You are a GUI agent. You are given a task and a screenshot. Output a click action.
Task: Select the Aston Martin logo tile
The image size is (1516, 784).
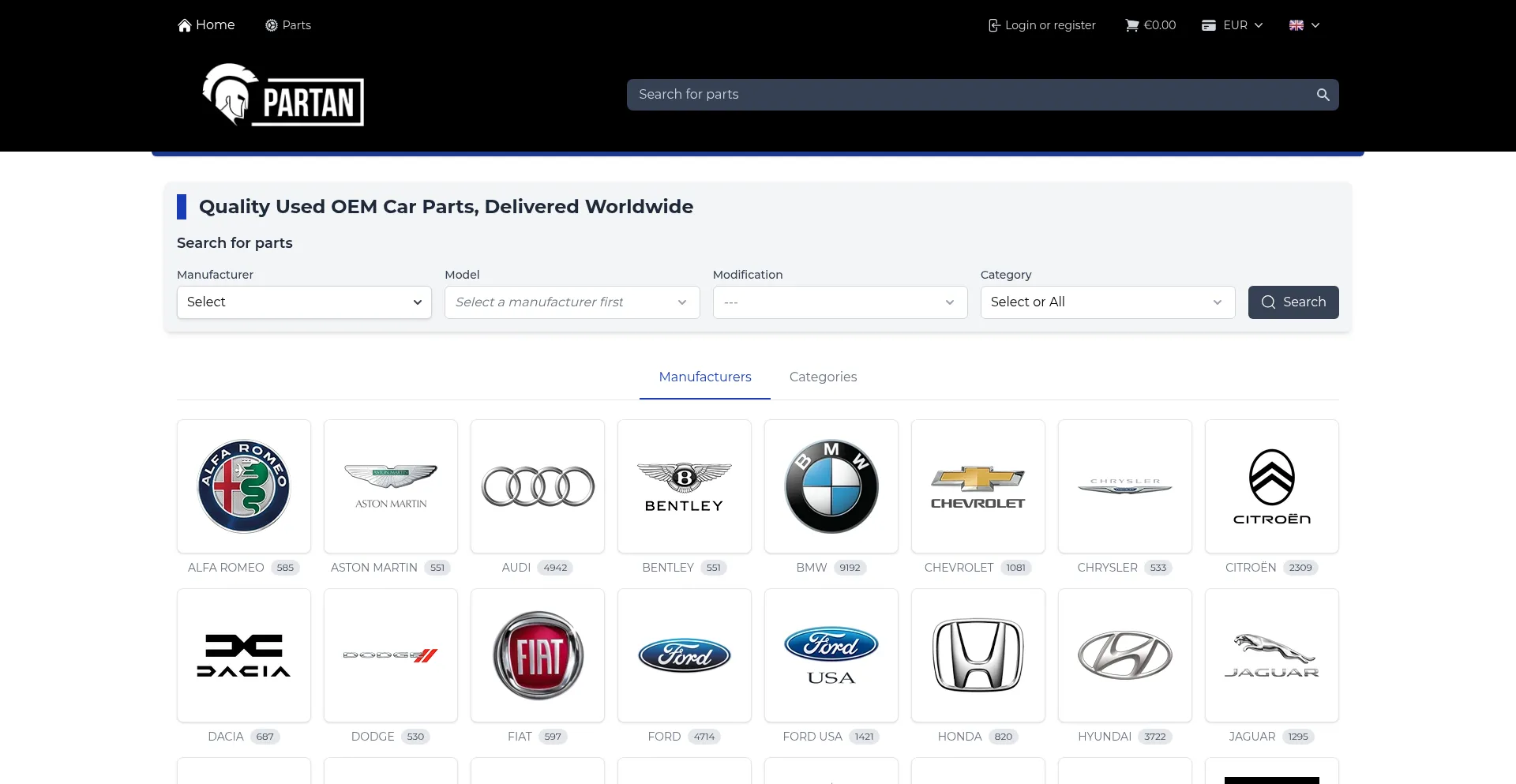391,486
